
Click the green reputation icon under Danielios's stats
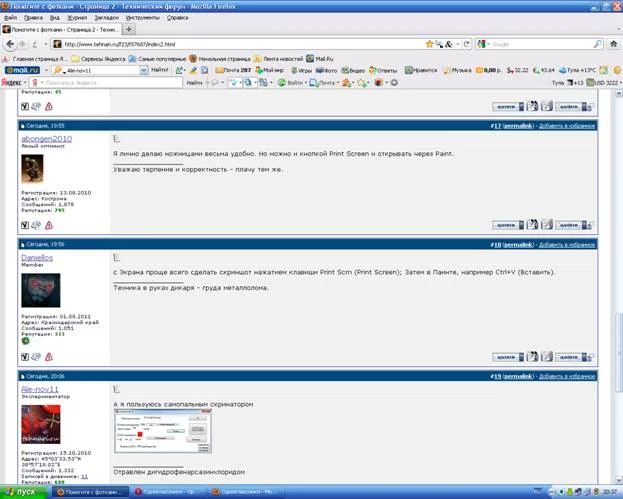point(25,341)
